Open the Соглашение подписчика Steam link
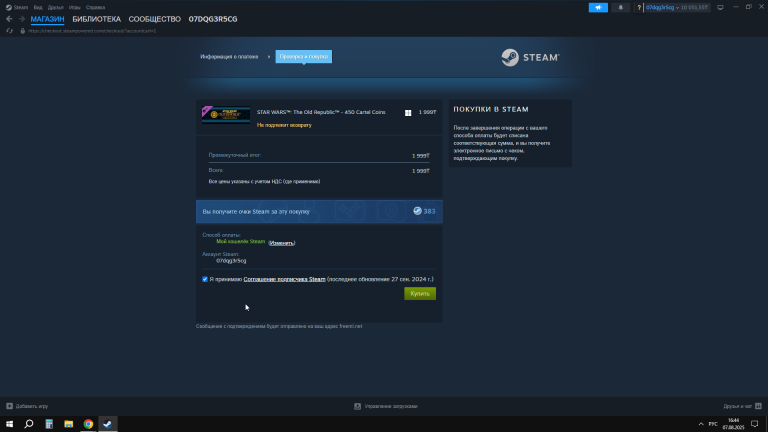 pos(285,279)
